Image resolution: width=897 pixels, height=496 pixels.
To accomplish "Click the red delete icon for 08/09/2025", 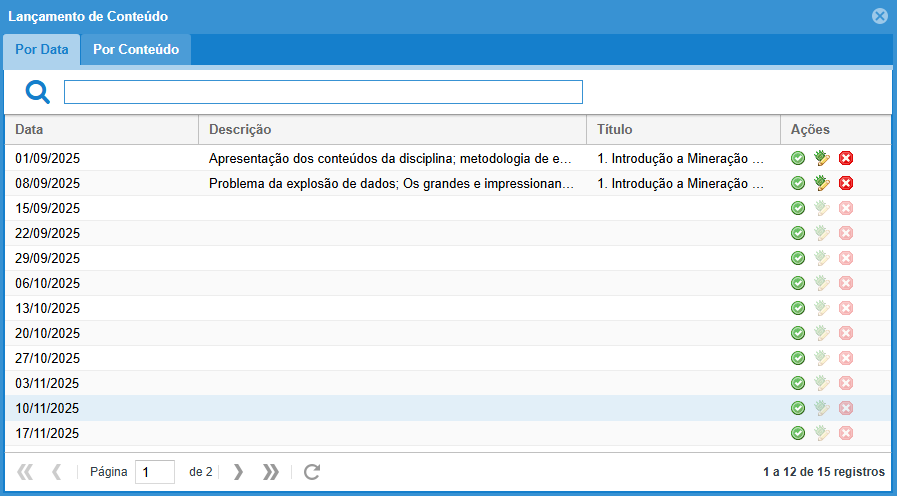I will click(x=846, y=183).
